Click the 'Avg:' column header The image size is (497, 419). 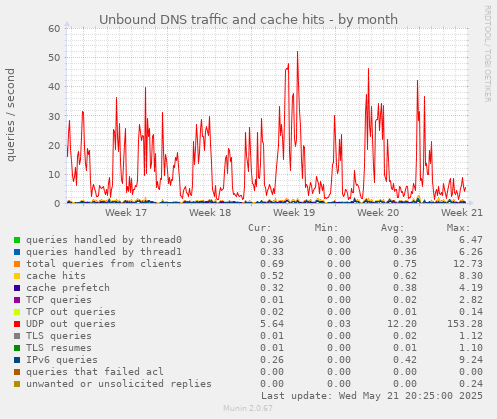click(x=392, y=228)
